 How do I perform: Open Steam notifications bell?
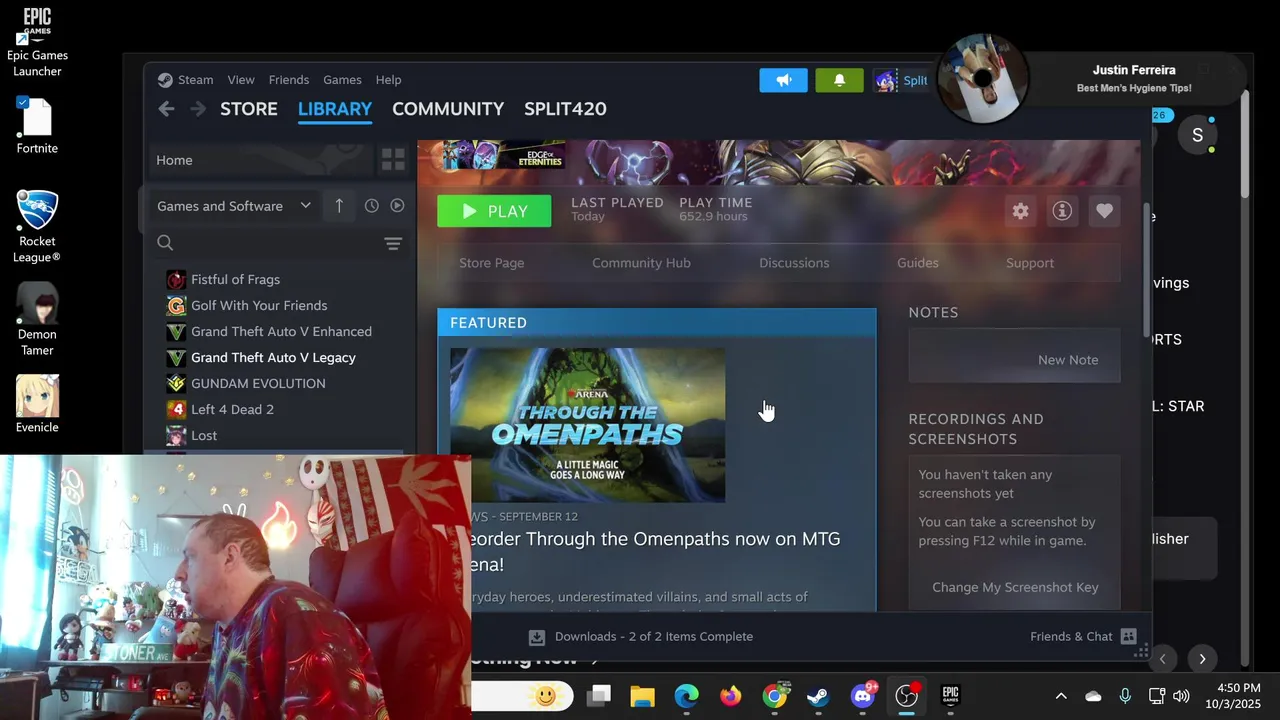coord(839,80)
